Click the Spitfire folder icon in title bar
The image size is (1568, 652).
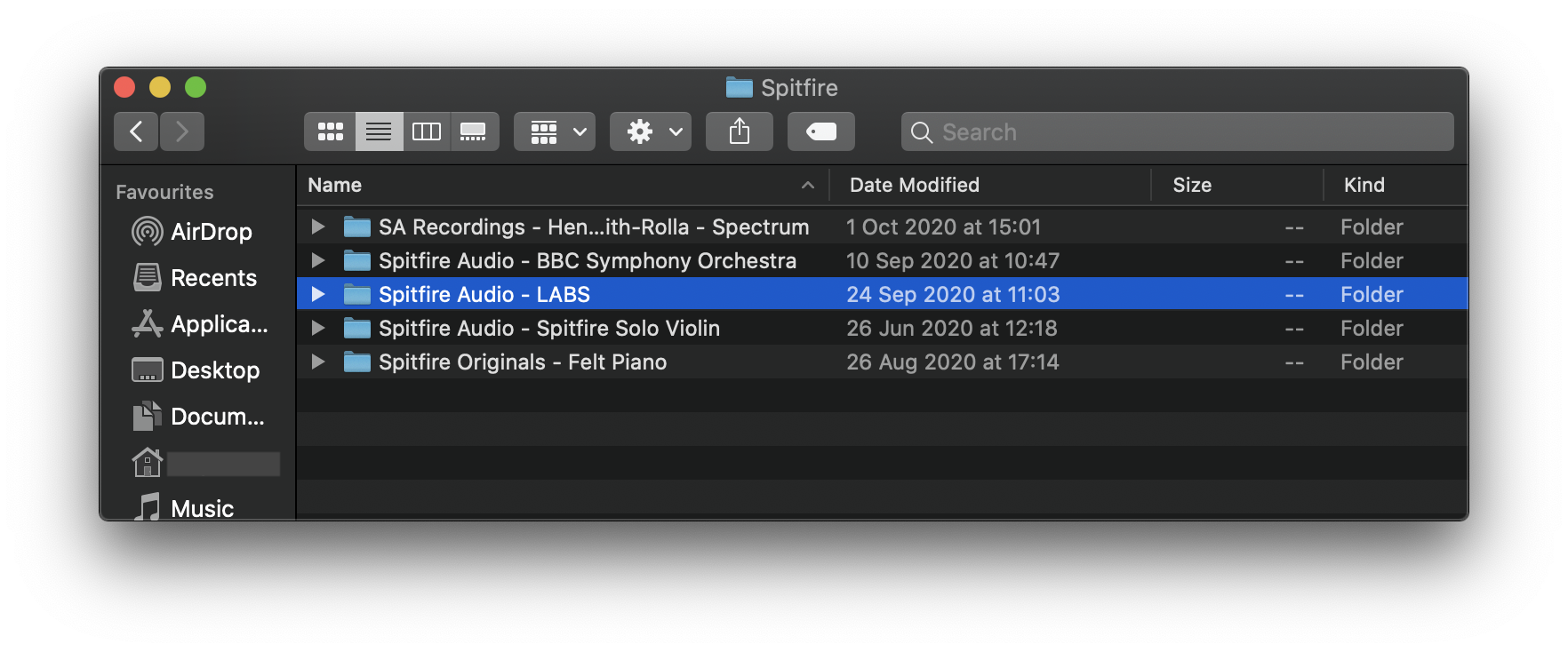coord(739,87)
